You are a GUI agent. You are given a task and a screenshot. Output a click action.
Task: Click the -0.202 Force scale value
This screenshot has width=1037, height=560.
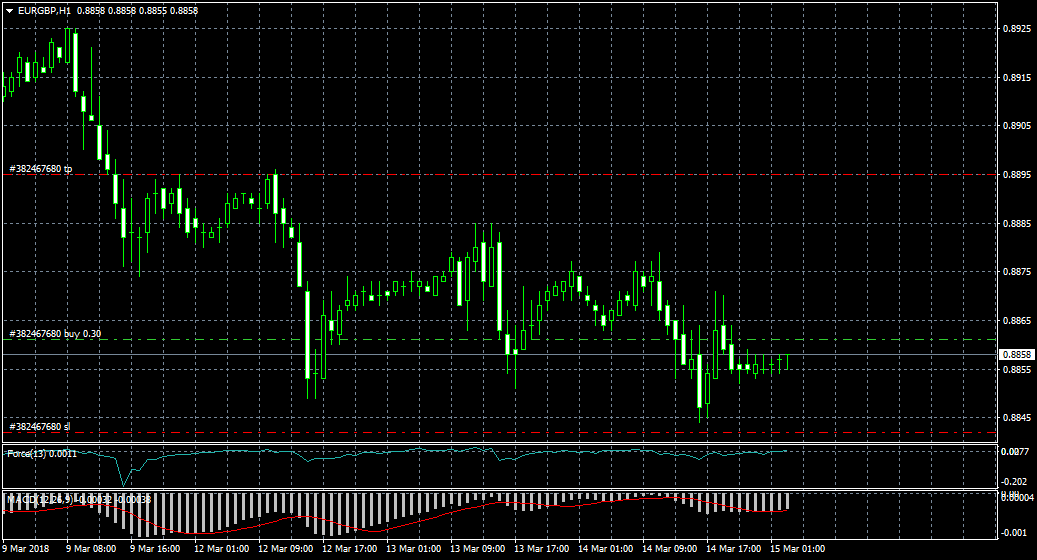(x=1014, y=482)
